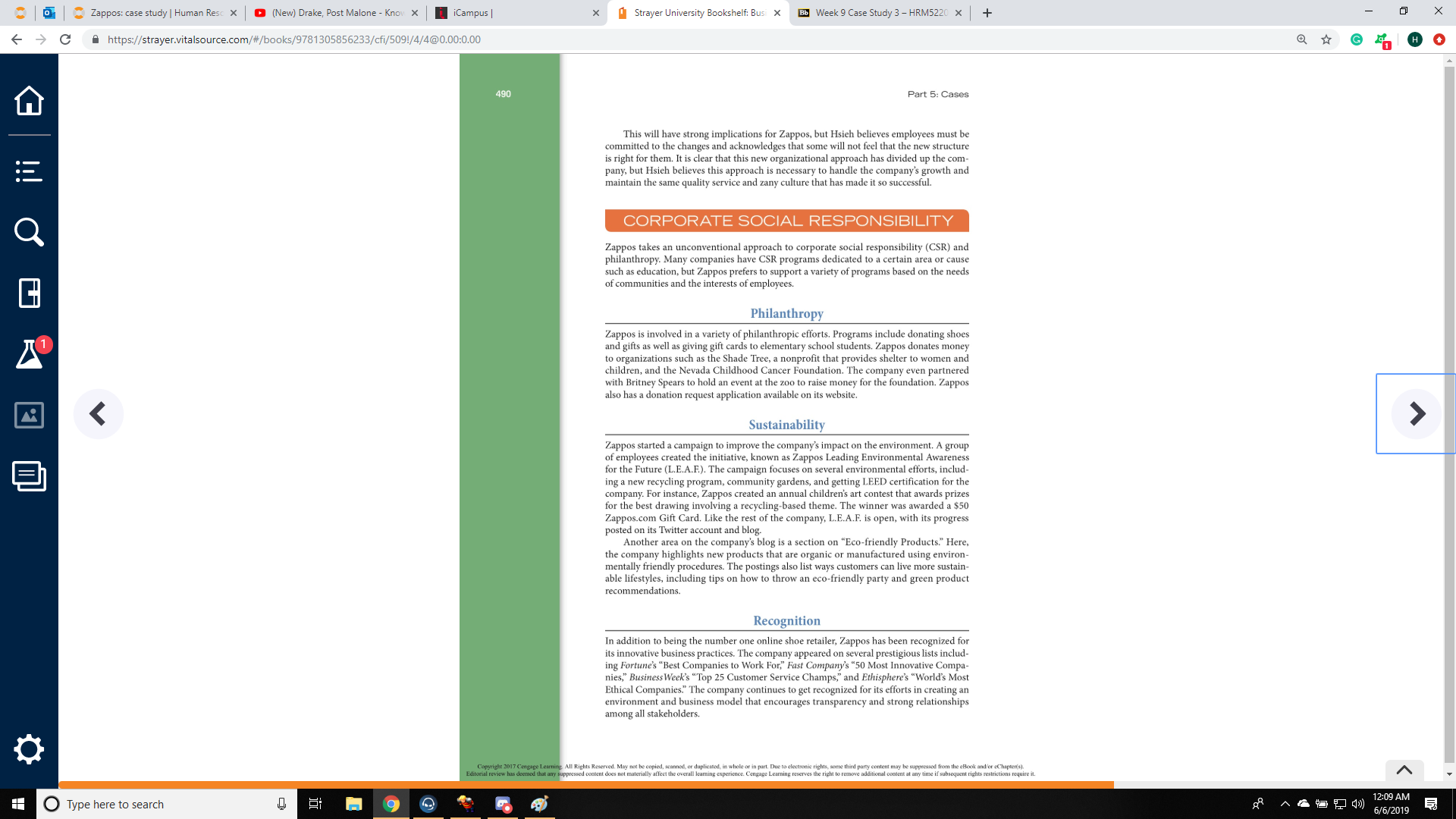Image resolution: width=1456 pixels, height=819 pixels.
Task: Select the Strayer University Bookshelf tab
Action: point(698,13)
